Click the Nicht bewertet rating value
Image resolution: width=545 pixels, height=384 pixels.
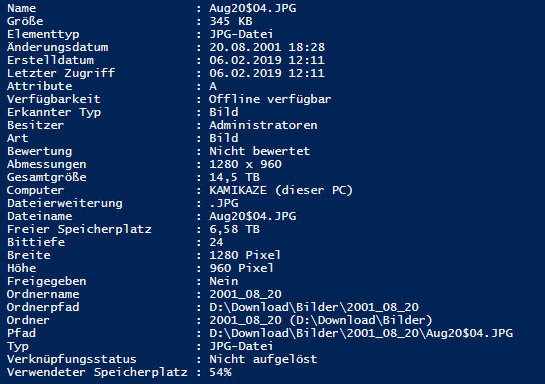[259, 151]
